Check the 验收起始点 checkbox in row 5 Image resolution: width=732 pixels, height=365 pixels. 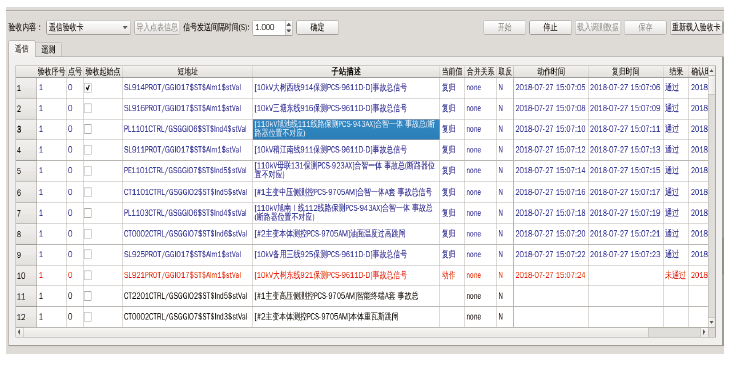pos(88,171)
